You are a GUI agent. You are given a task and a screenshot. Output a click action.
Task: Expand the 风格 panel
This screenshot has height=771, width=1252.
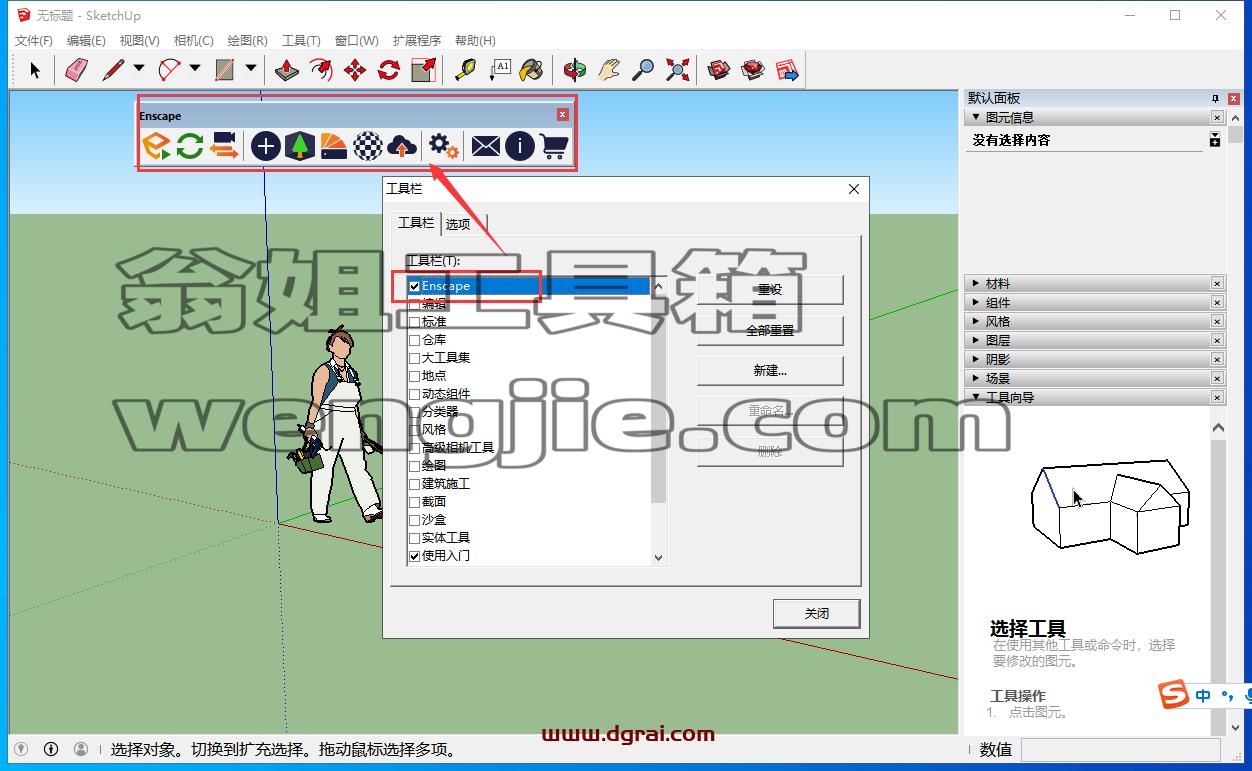[x=977, y=322]
